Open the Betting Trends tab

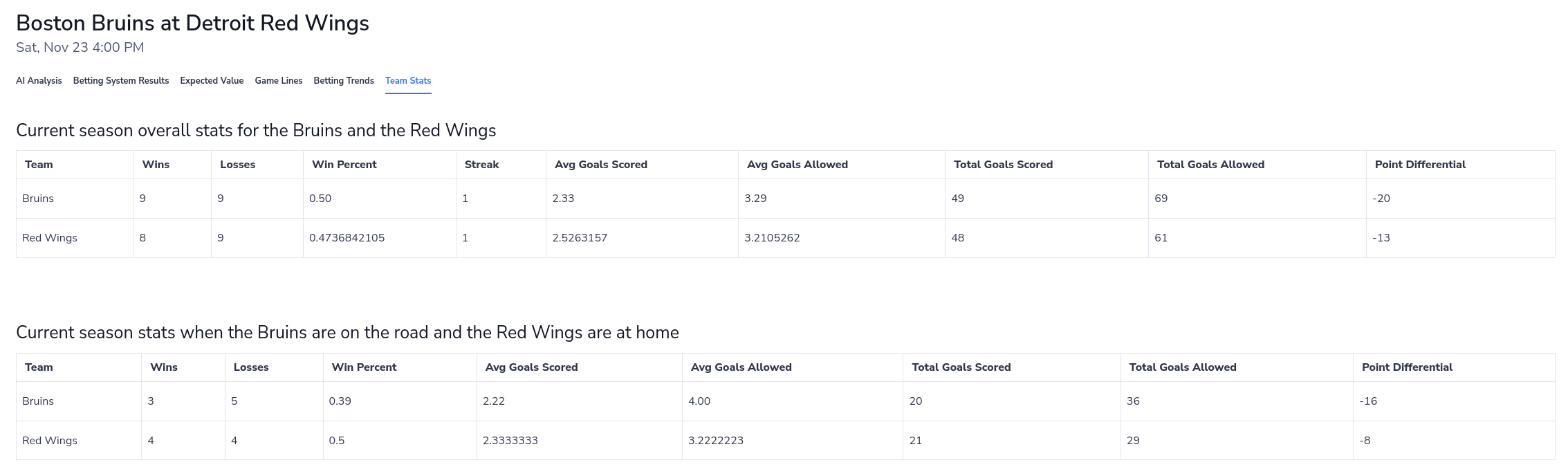343,81
